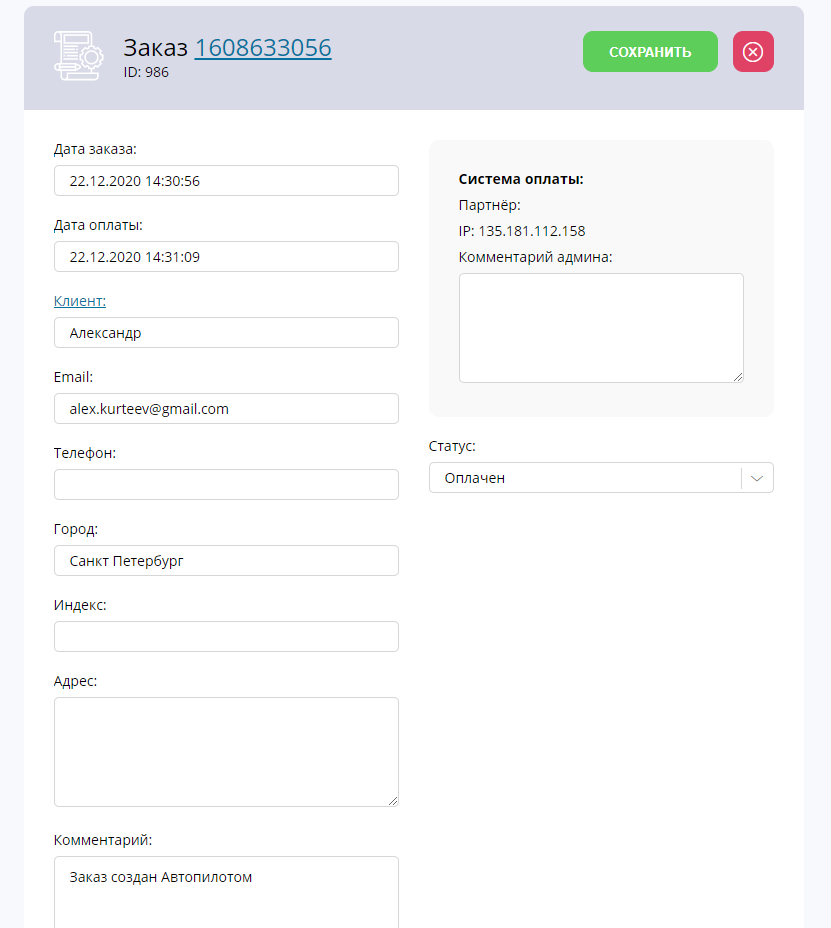Open order number link 1608633056
The image size is (831, 928).
[263, 48]
